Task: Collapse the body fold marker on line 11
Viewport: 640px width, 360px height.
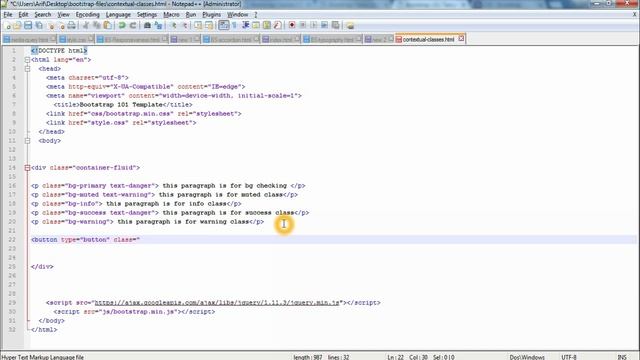Action: pos(27,140)
